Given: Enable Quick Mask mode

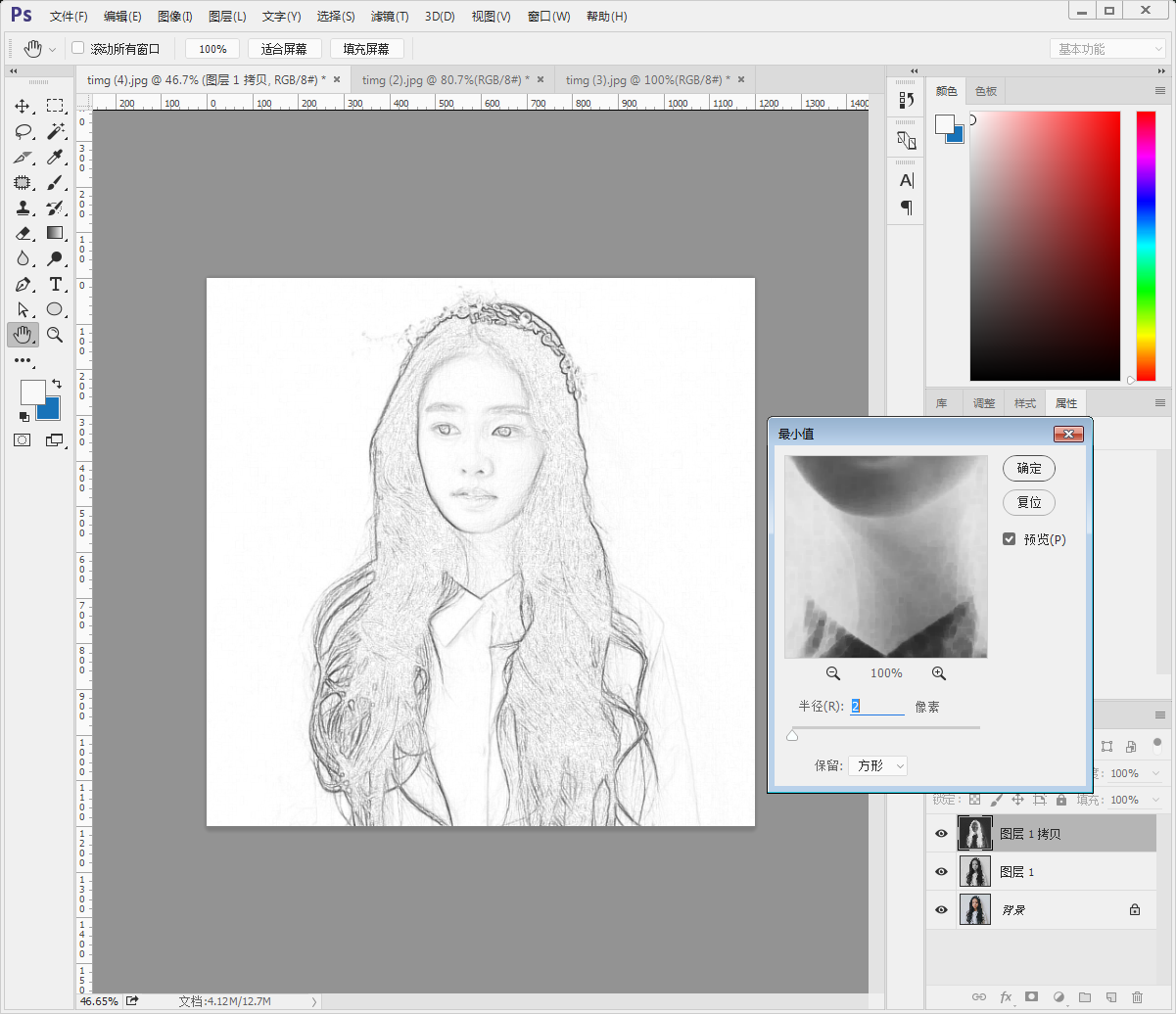Looking at the screenshot, I should pyautogui.click(x=22, y=440).
